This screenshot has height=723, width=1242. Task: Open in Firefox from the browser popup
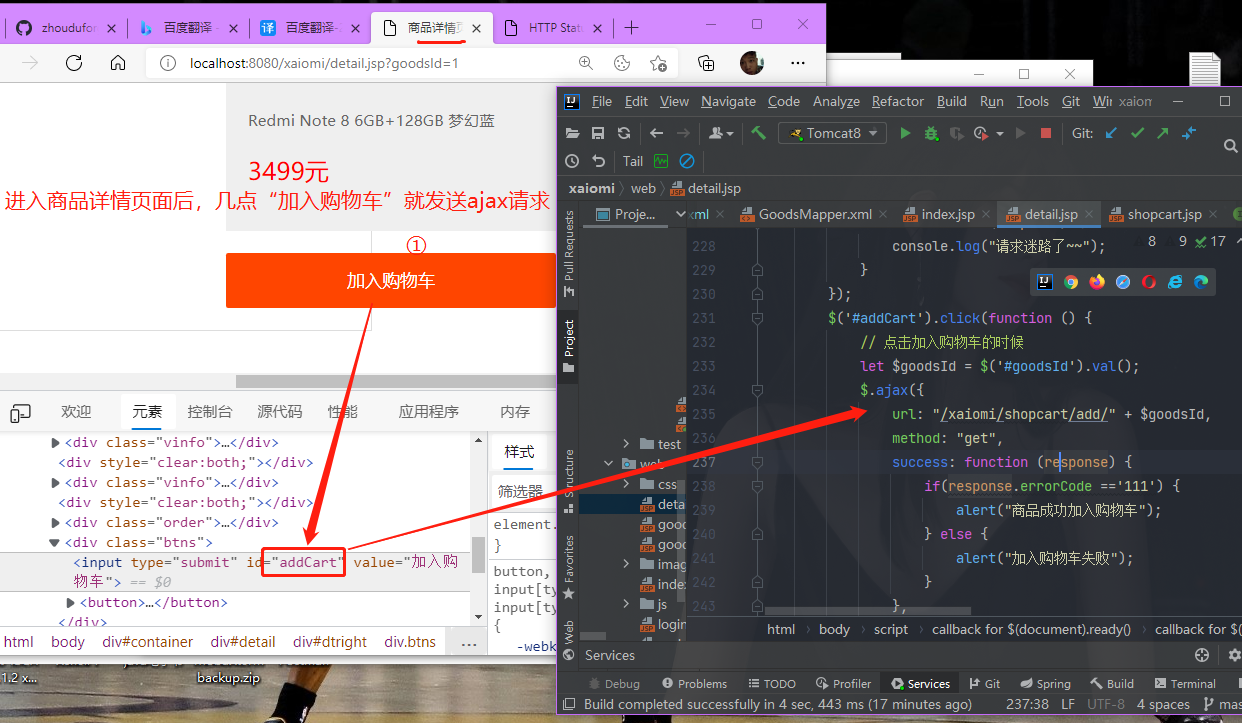click(1097, 282)
